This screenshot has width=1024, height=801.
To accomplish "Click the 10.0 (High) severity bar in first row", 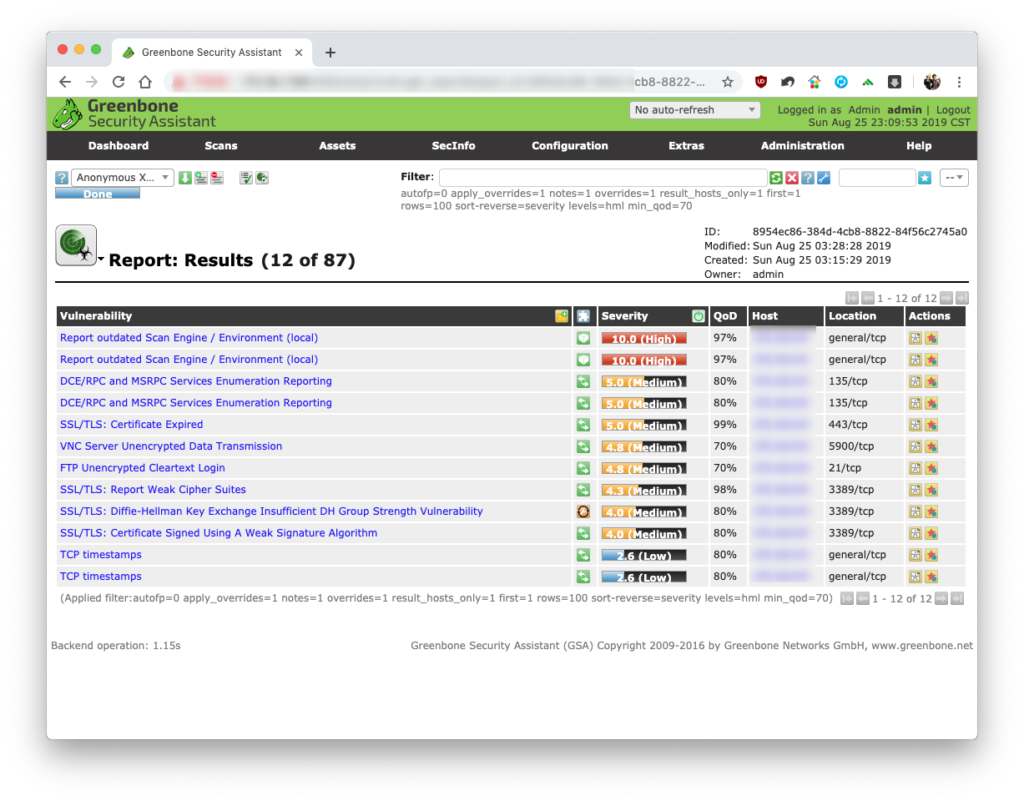I will pyautogui.click(x=643, y=338).
